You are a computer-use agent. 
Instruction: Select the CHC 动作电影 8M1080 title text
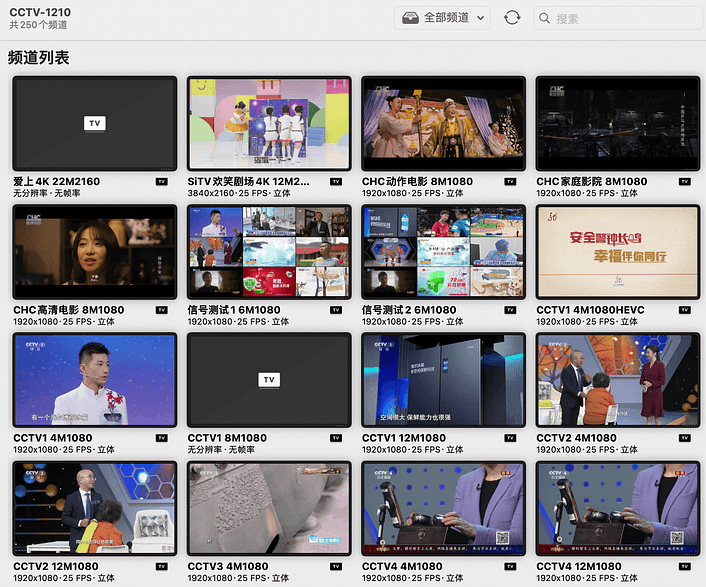[x=417, y=181]
